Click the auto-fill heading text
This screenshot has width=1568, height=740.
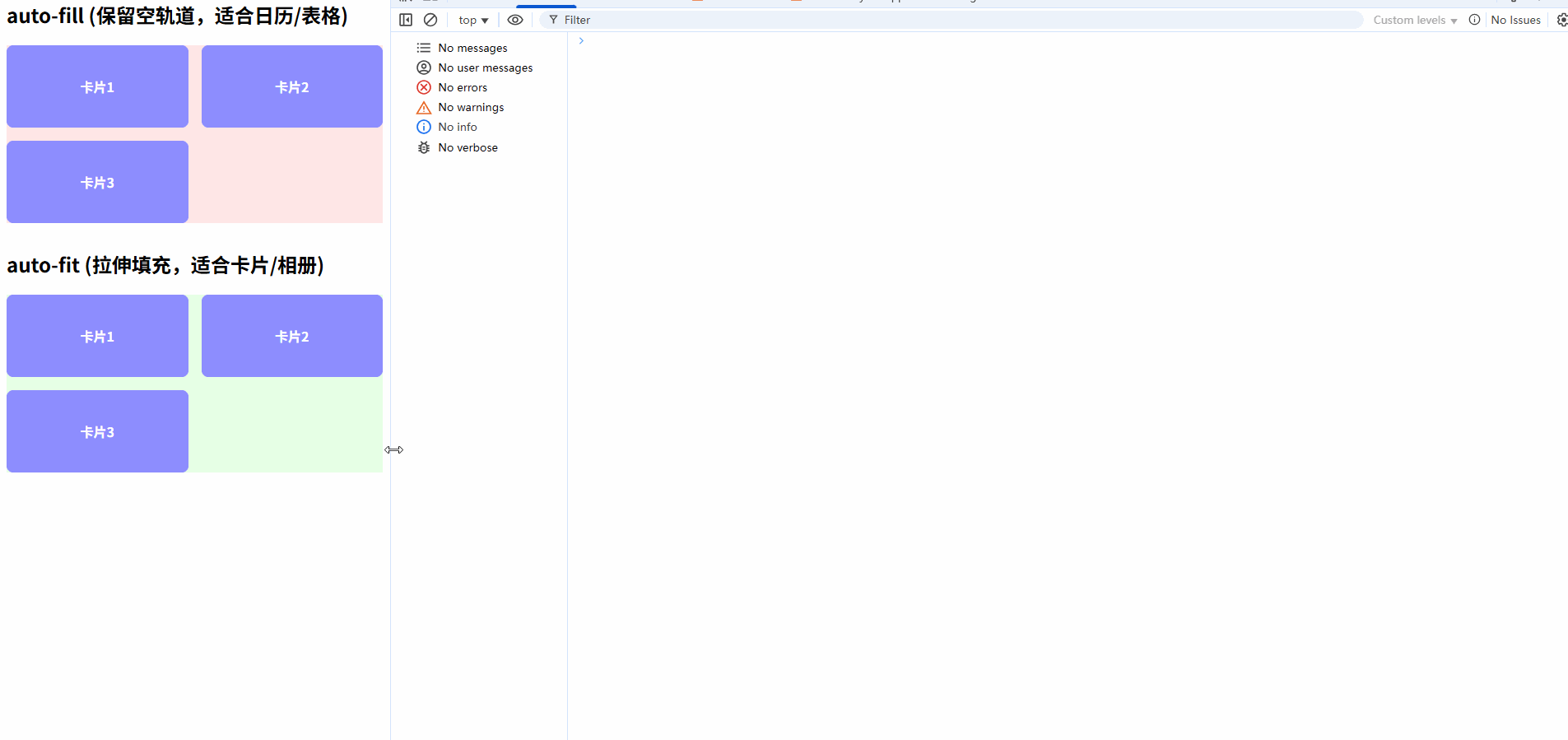178,16
